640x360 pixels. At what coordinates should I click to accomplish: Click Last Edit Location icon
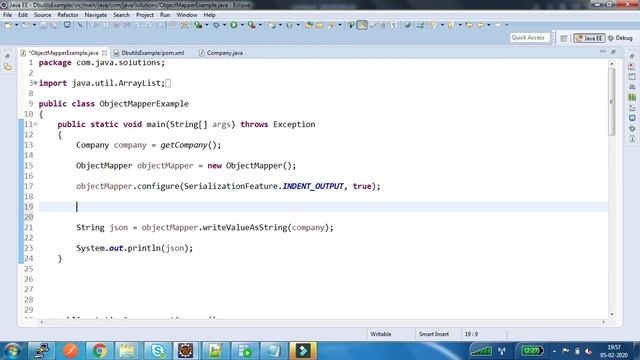click(469, 25)
